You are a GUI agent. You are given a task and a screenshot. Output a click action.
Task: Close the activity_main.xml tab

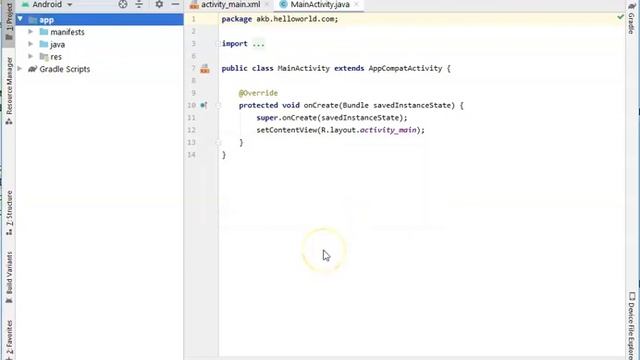tap(267, 4)
